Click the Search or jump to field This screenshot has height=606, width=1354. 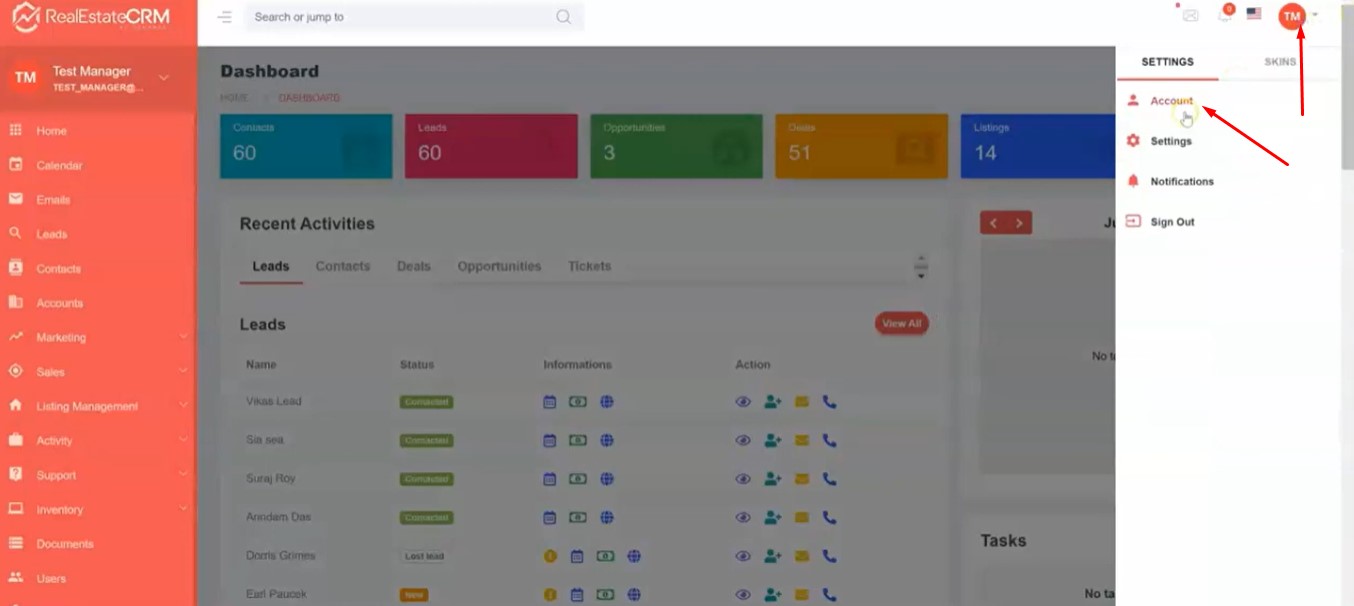pyautogui.click(x=400, y=17)
